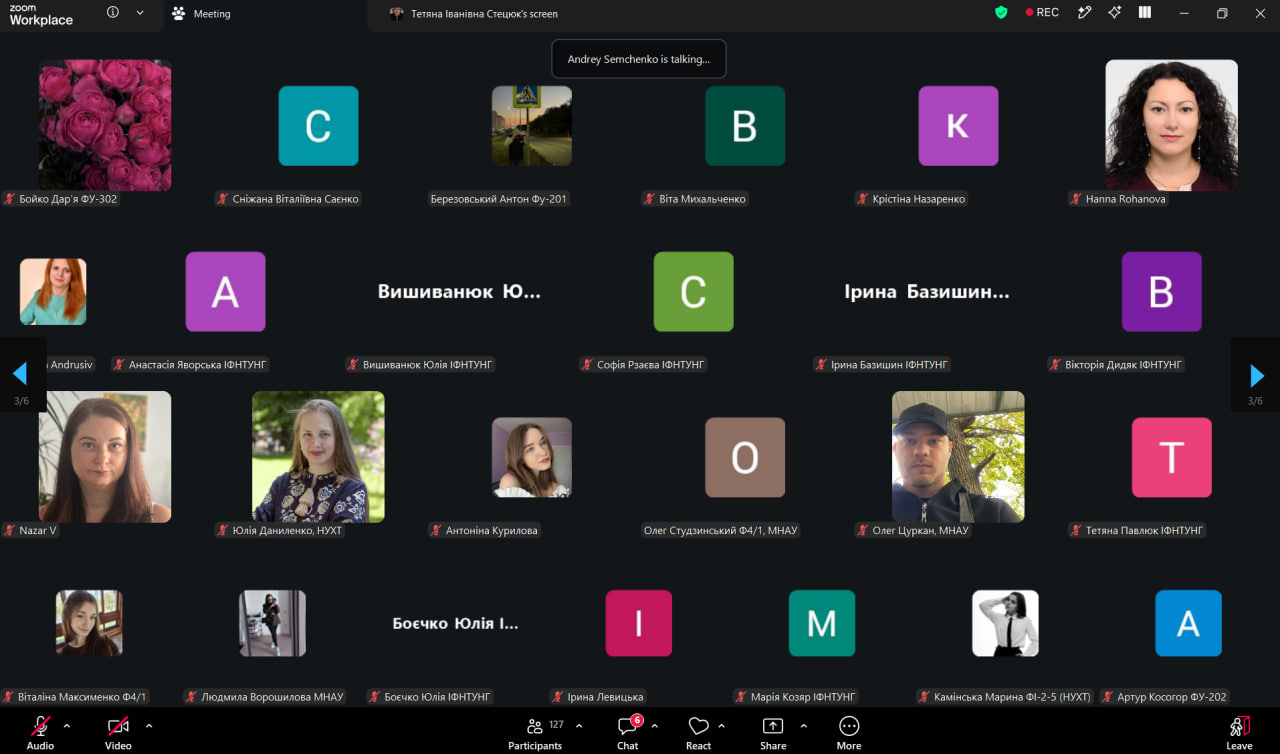
Task: Open the screen share tab of Тетяна Іванівна Стецюк
Action: (474, 14)
